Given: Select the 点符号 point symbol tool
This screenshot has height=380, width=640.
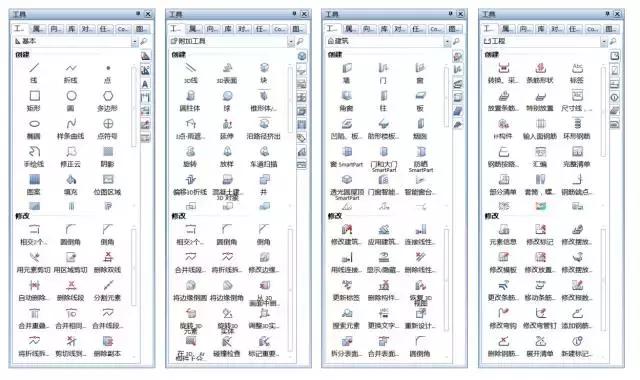Looking at the screenshot, I should [108, 129].
